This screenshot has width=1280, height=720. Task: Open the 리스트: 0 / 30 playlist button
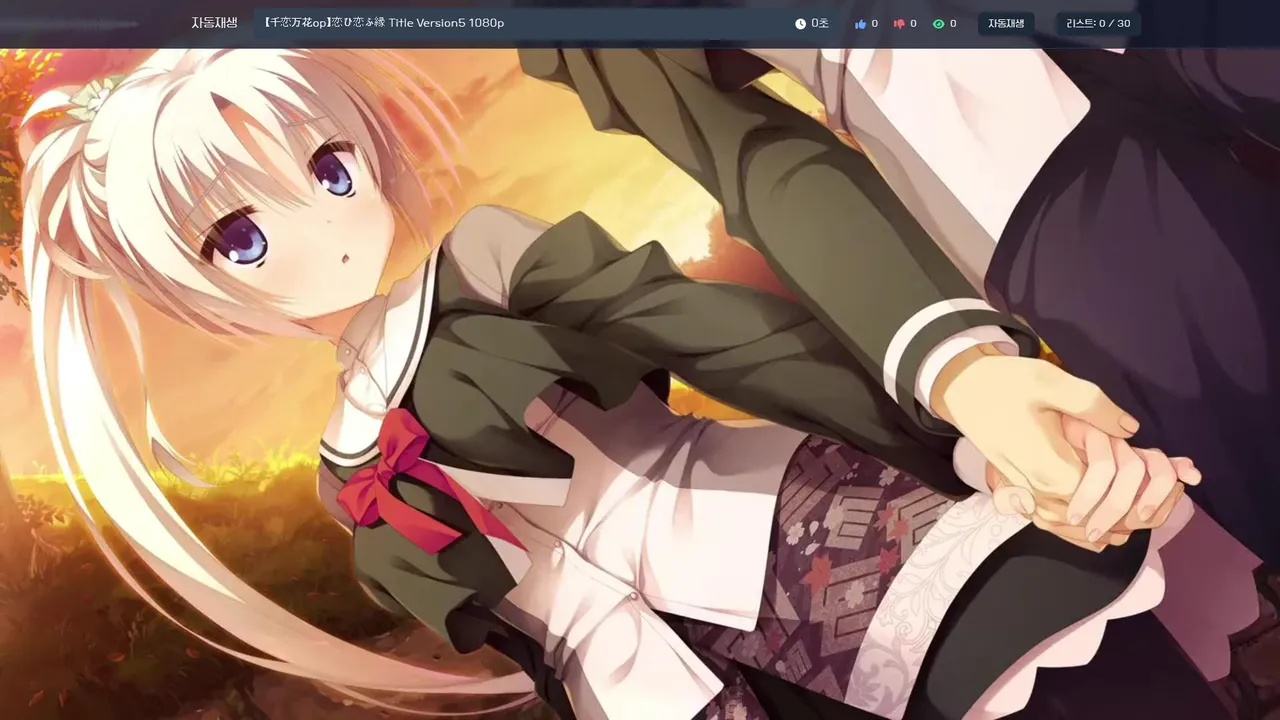(x=1098, y=24)
